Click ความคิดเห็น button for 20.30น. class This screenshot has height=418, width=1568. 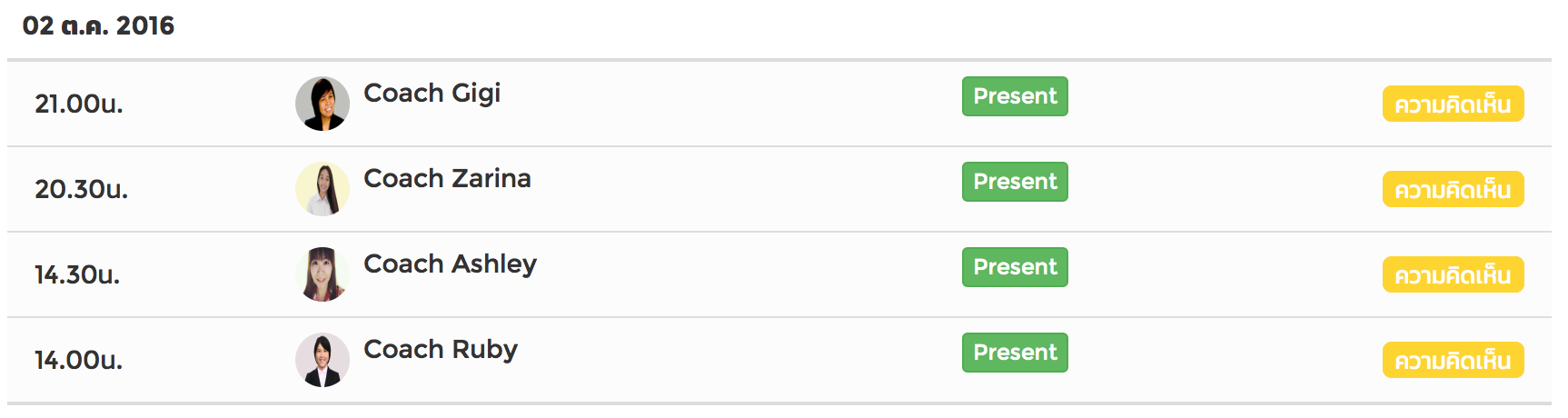pyautogui.click(x=1453, y=189)
